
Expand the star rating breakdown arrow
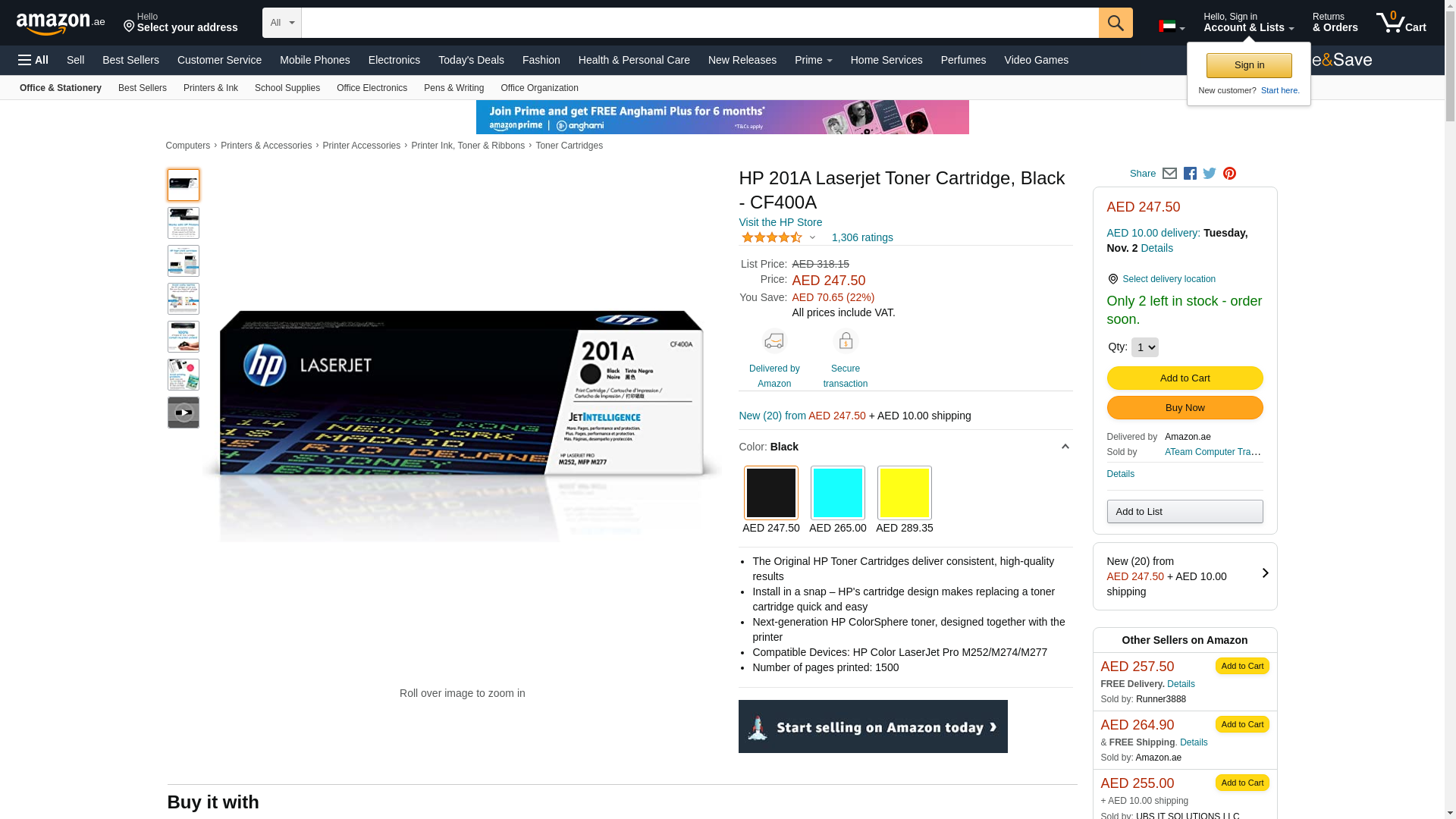pos(812,237)
